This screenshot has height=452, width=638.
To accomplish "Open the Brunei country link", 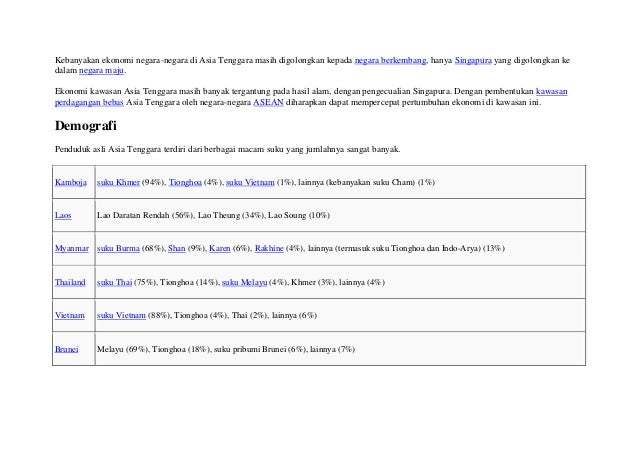I will coord(66,349).
